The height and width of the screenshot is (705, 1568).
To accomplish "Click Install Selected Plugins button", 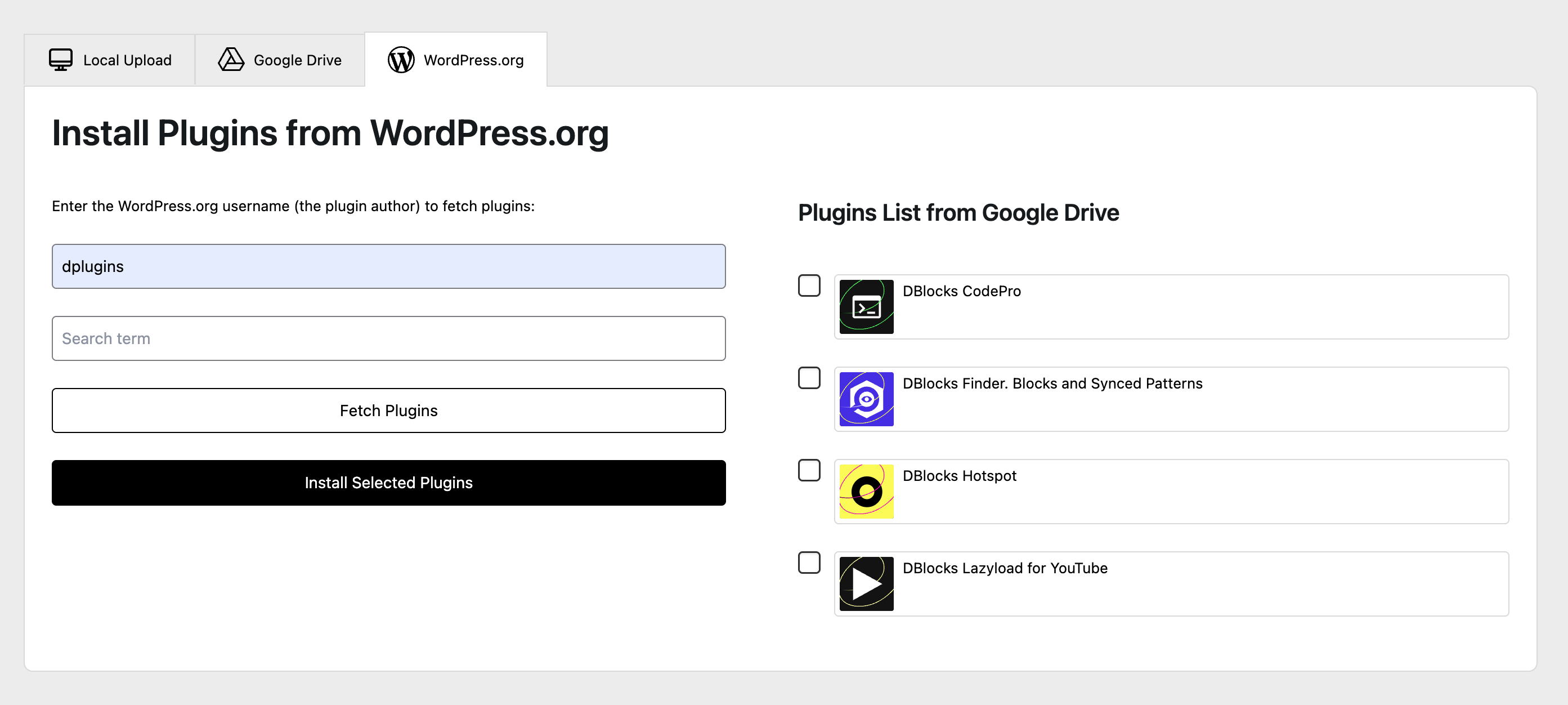I will (x=389, y=483).
